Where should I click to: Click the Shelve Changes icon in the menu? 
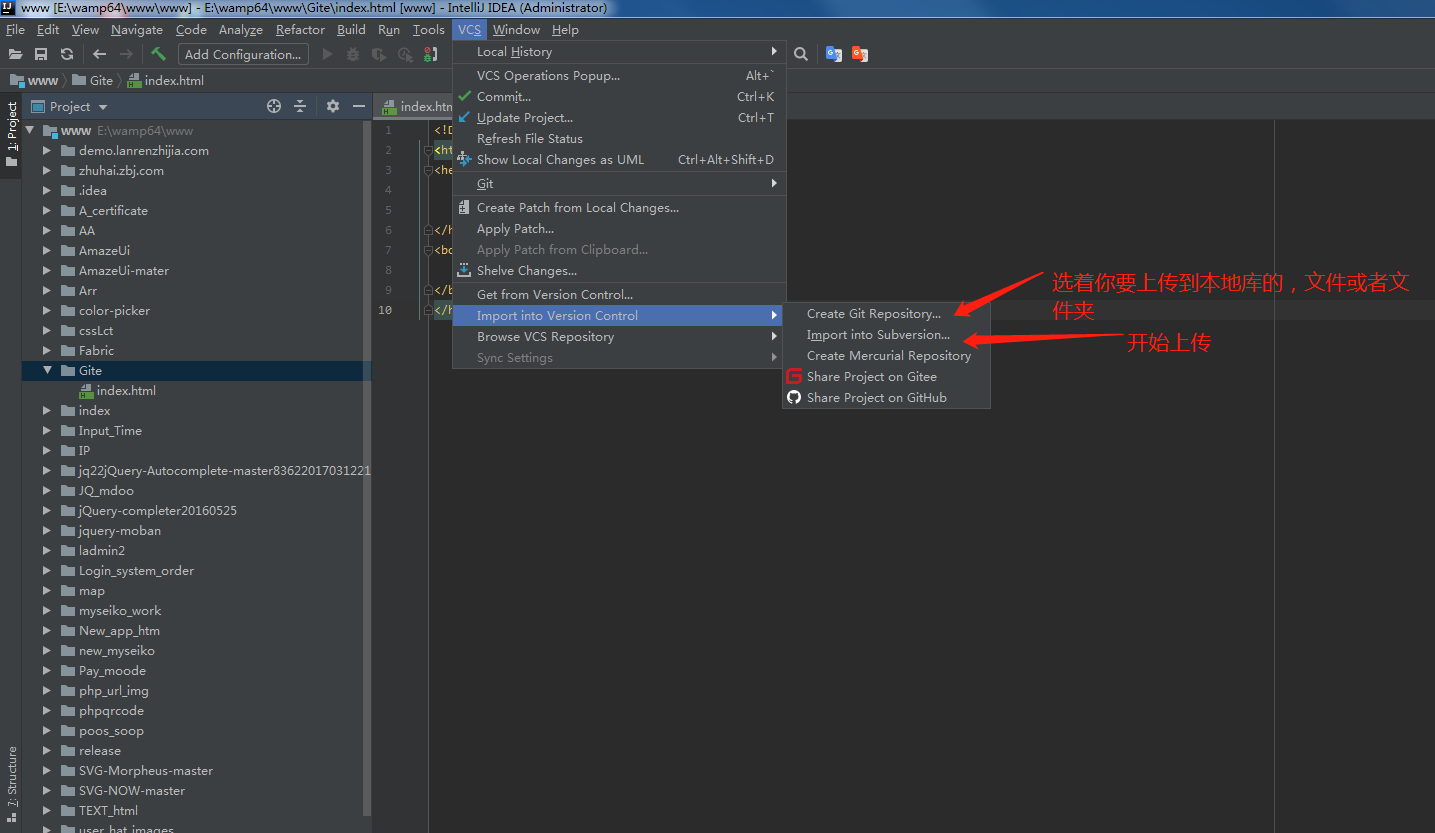[x=465, y=270]
